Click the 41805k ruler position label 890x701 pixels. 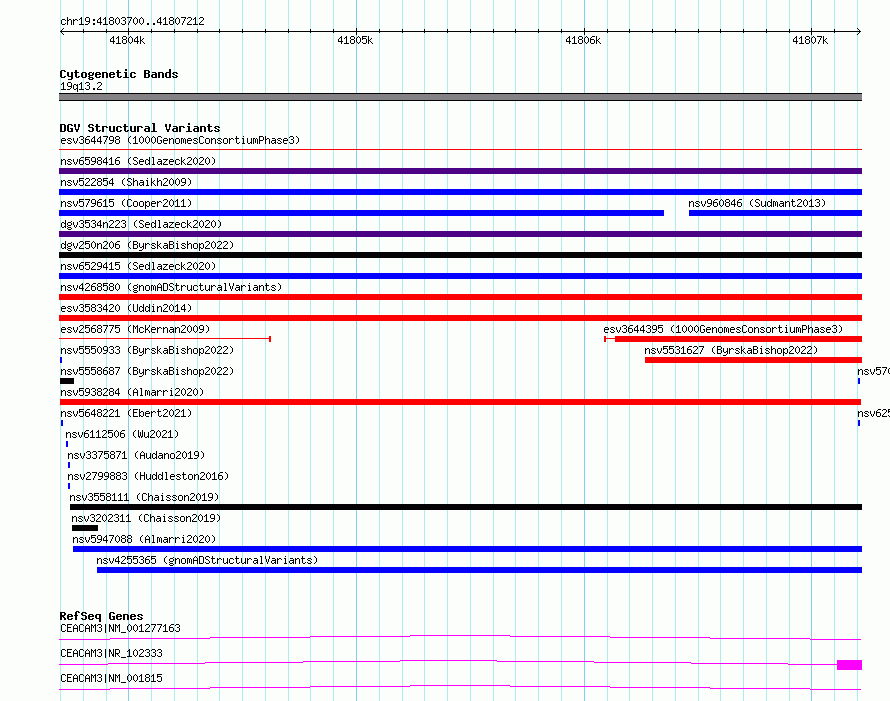coord(355,40)
